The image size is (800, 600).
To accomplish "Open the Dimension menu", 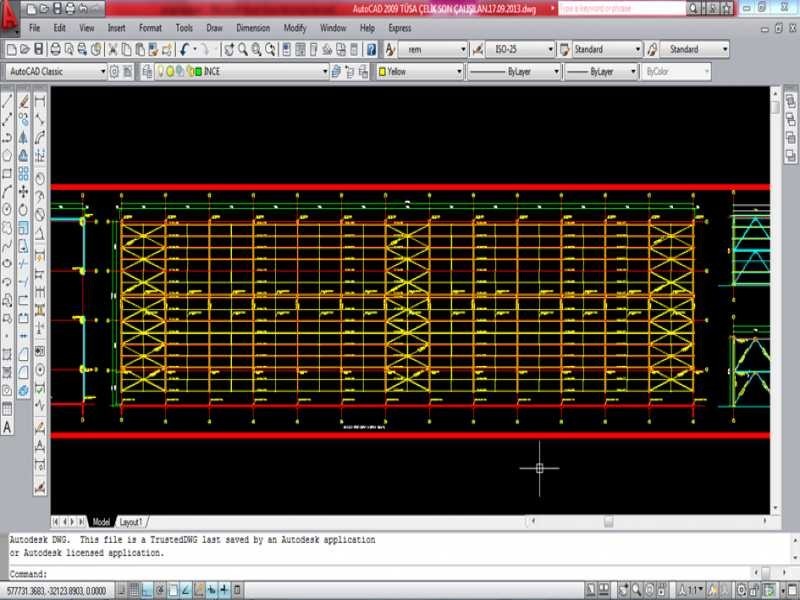I will 253,28.
